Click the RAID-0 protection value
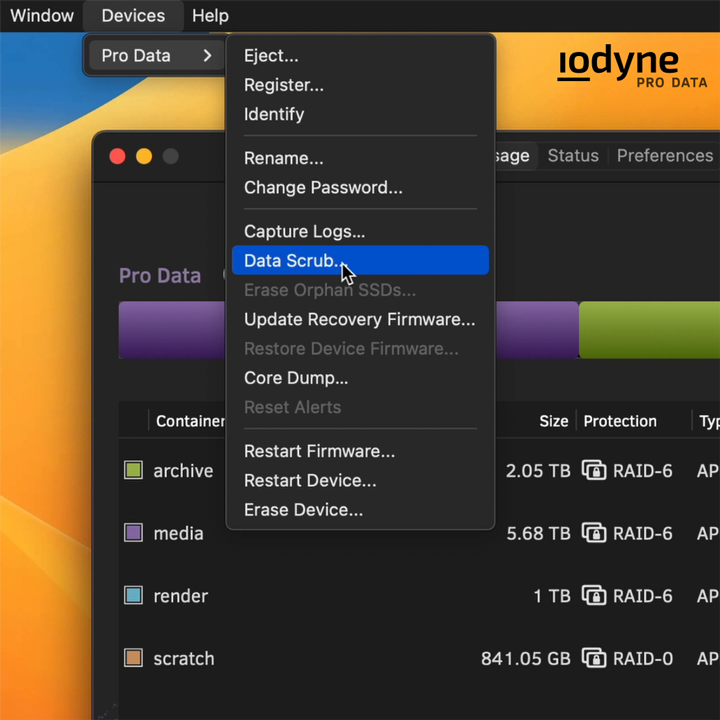Screen dimensions: 720x720 [643, 659]
